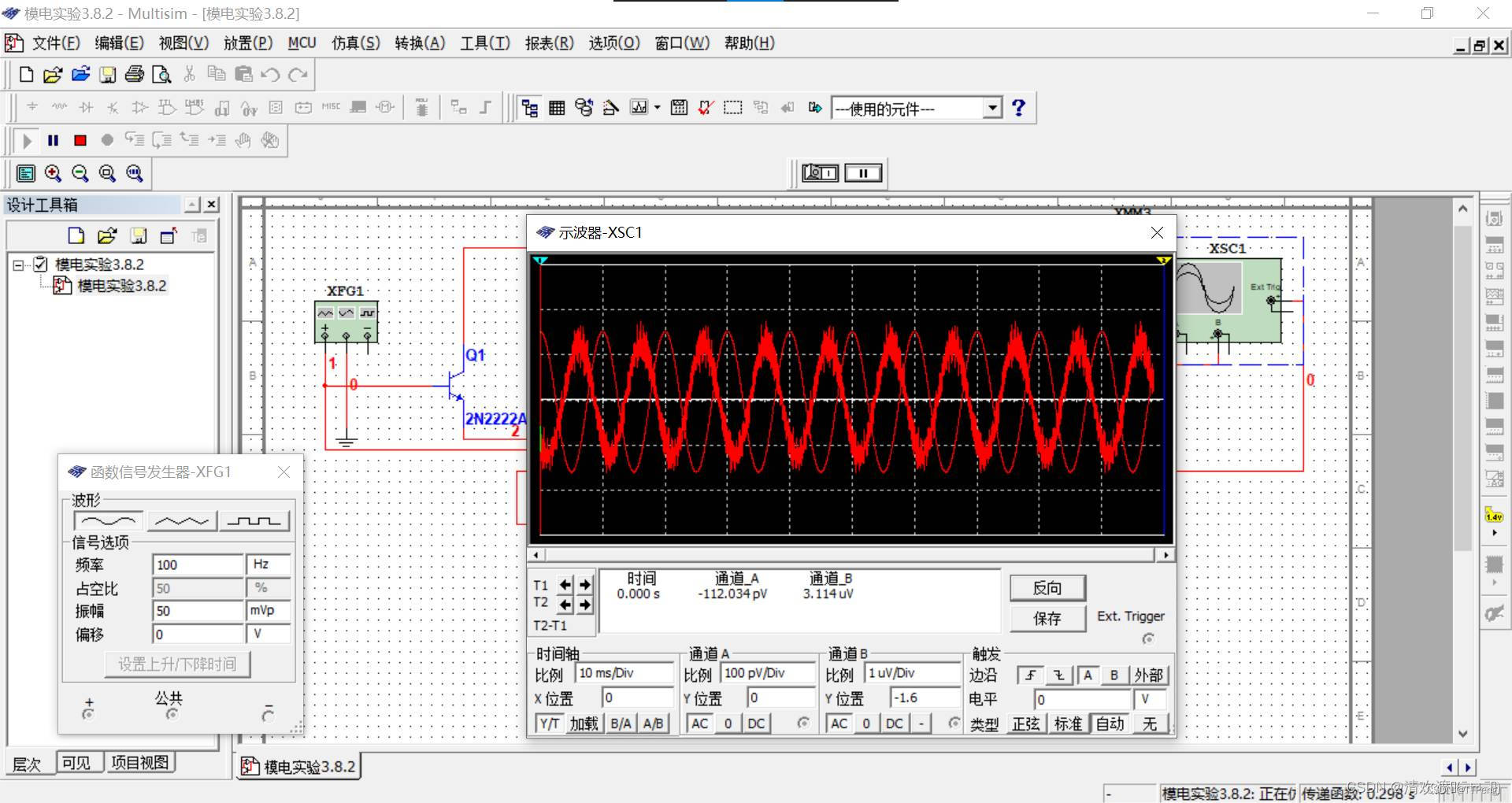Click the oscilloscope 保存 button
The width and height of the screenshot is (1512, 803).
[x=1047, y=619]
